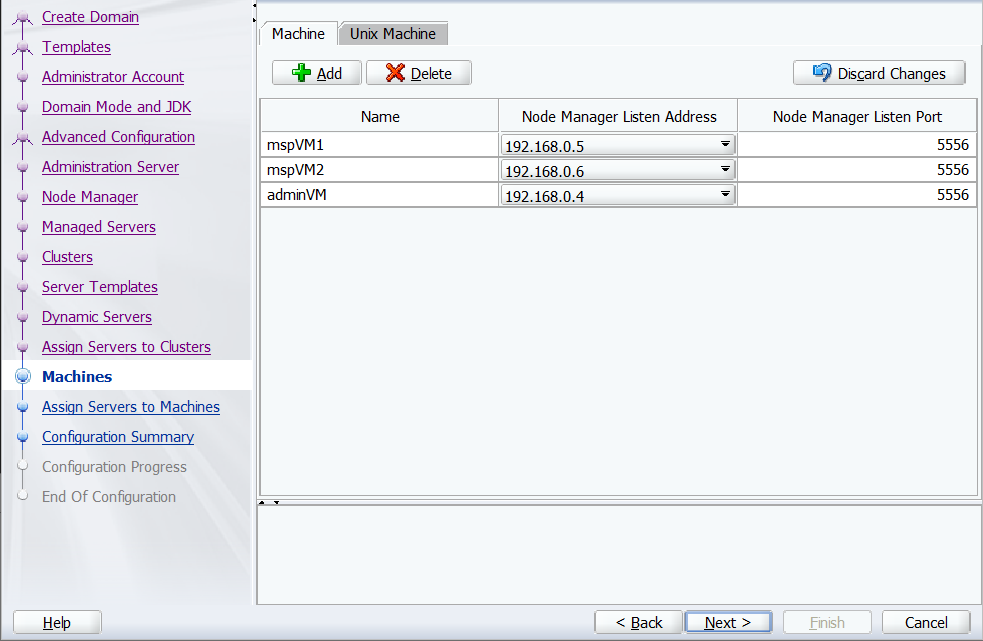This screenshot has height=641, width=983.
Task: Click the highlighted Machines node icon
Action: click(x=22, y=377)
